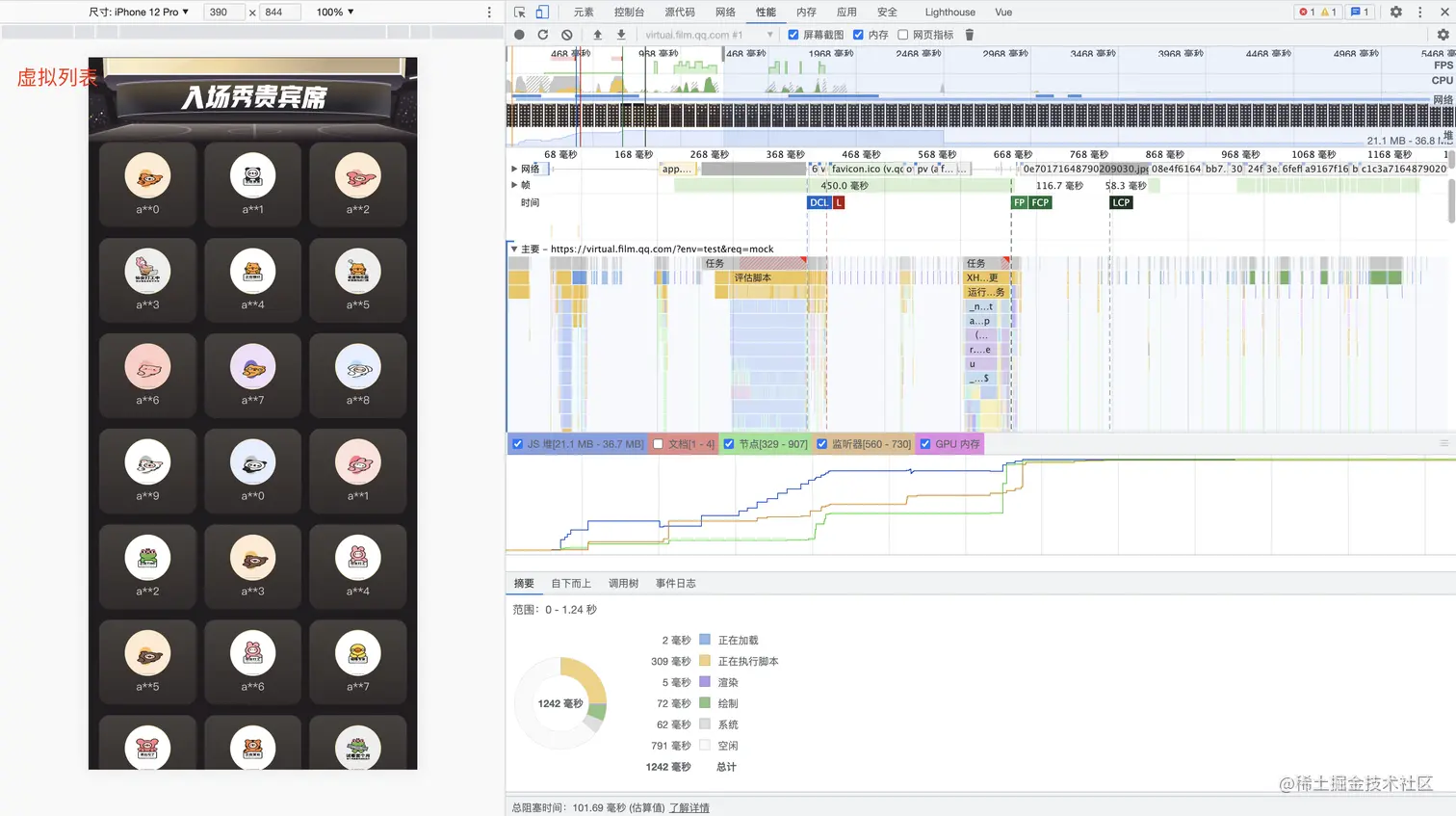The width and height of the screenshot is (1456, 816).
Task: Open the iPhone 12 Pro device dropdown
Action: click(139, 13)
